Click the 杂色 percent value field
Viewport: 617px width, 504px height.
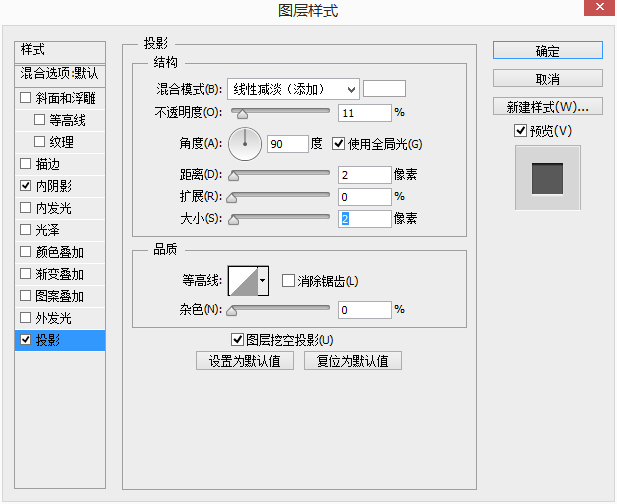[x=365, y=310]
